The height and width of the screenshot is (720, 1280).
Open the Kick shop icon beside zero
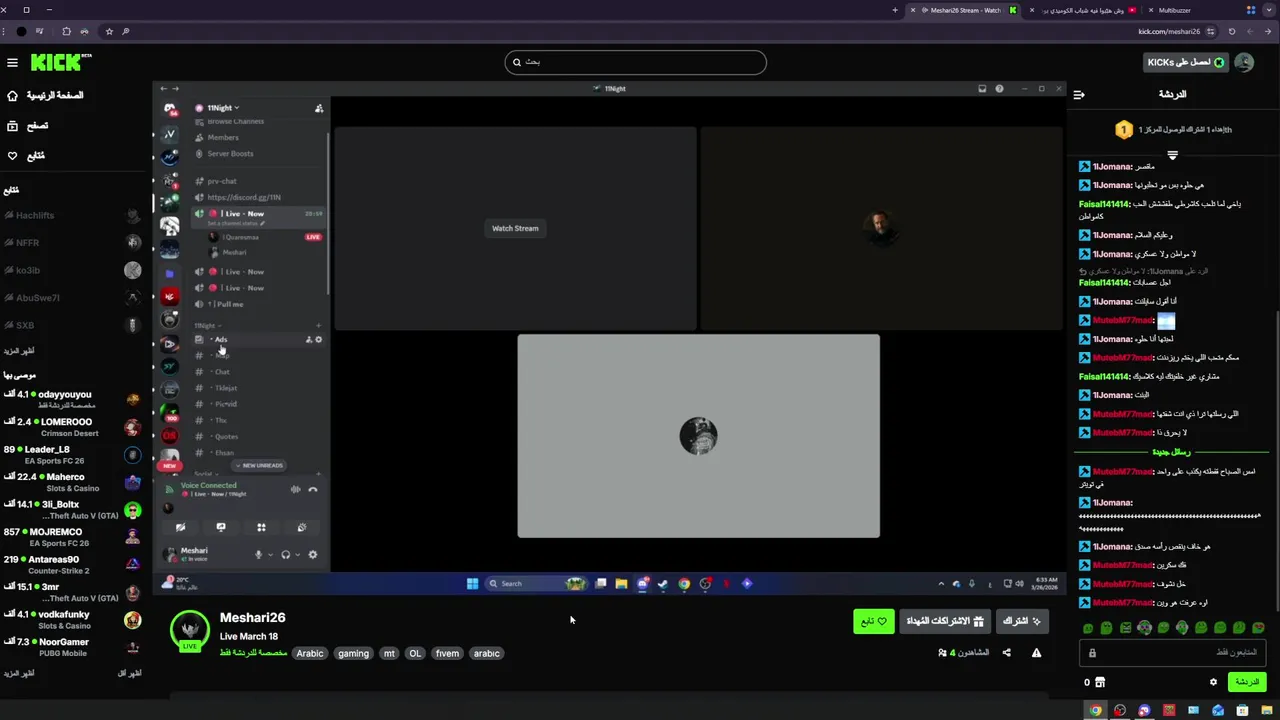click(x=1100, y=682)
